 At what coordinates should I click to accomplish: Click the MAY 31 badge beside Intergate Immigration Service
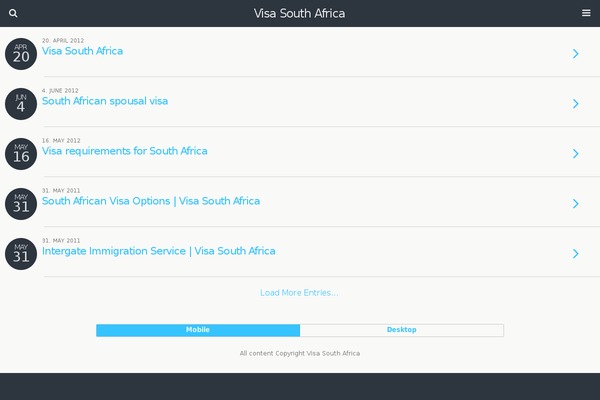21,254
